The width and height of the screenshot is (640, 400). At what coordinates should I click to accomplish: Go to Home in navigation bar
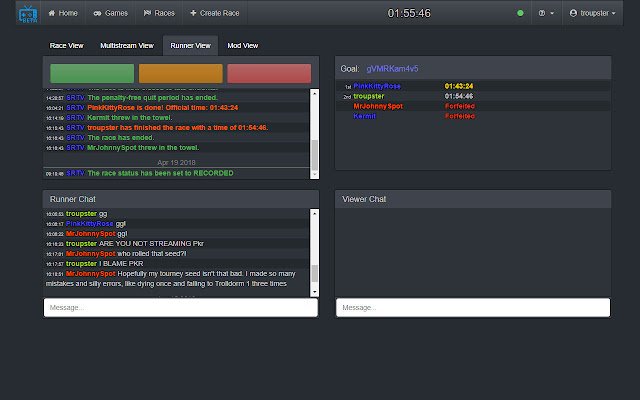click(63, 13)
